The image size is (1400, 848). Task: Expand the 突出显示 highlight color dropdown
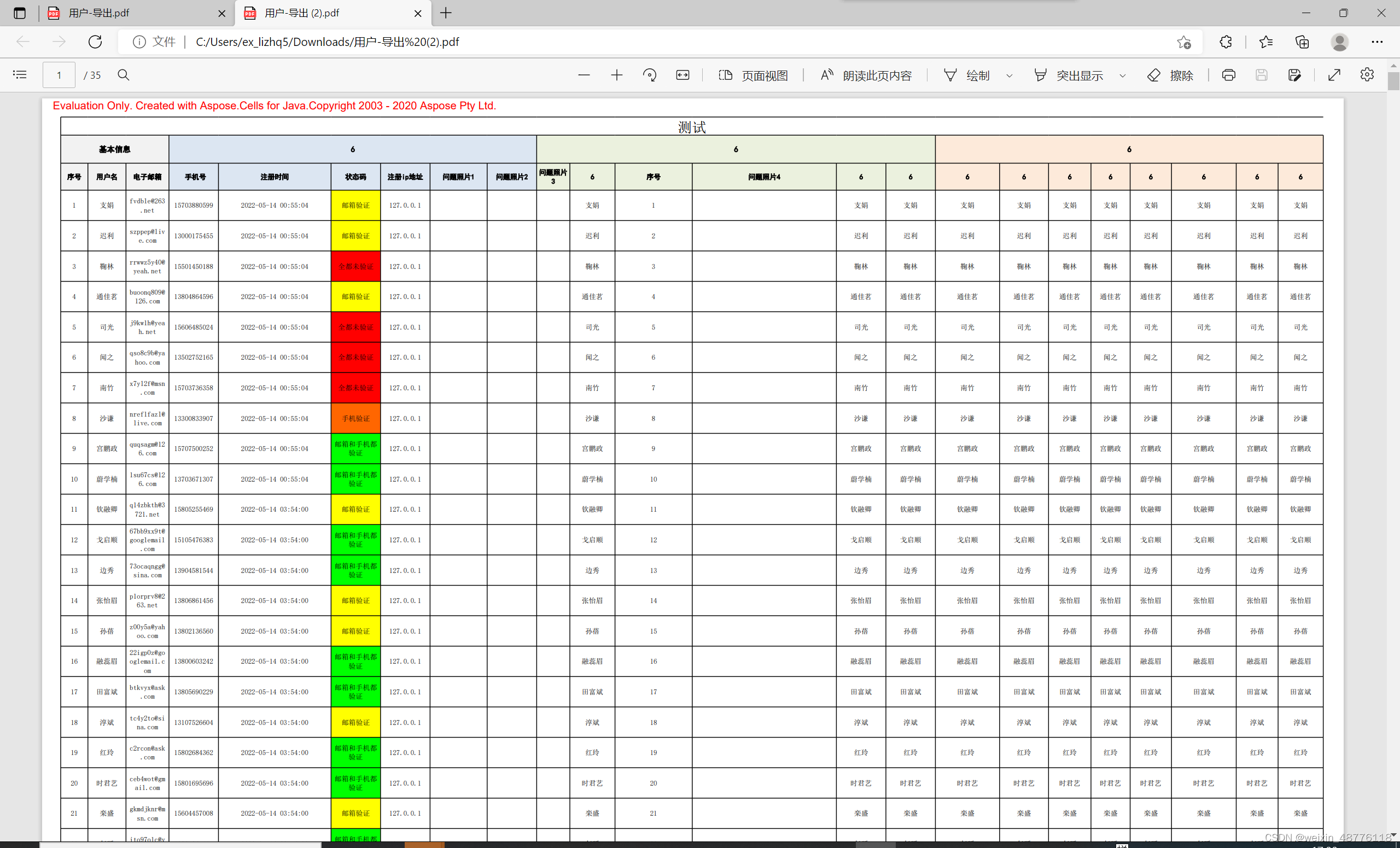pos(1122,75)
